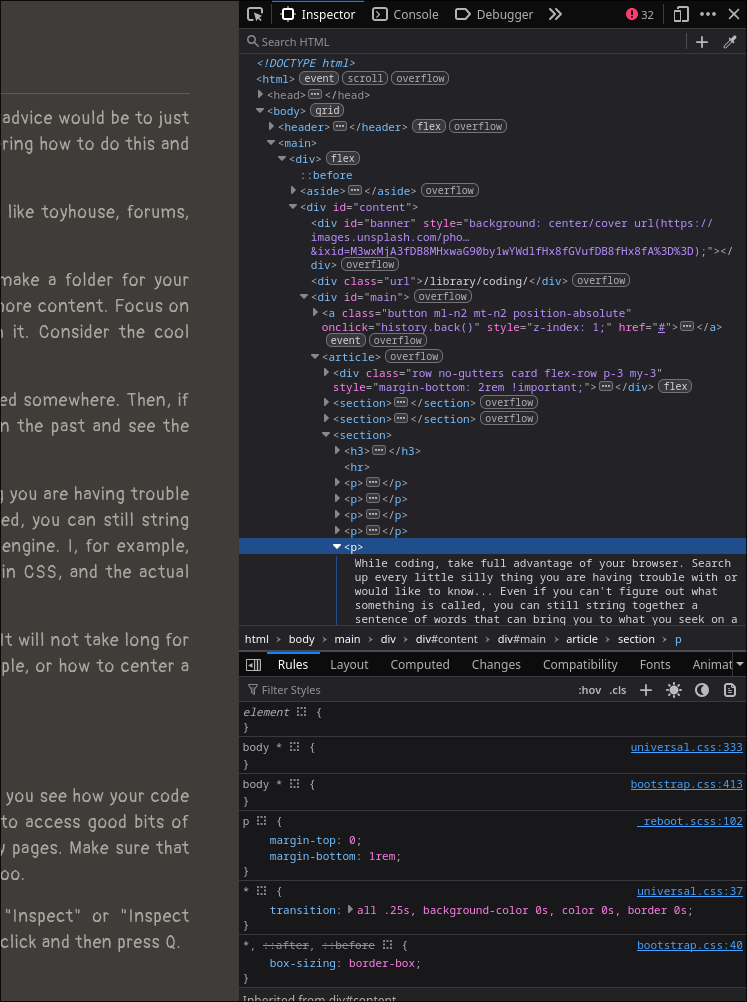Open the DevTools three-dot options menu
The image size is (747, 1002).
coord(708,14)
